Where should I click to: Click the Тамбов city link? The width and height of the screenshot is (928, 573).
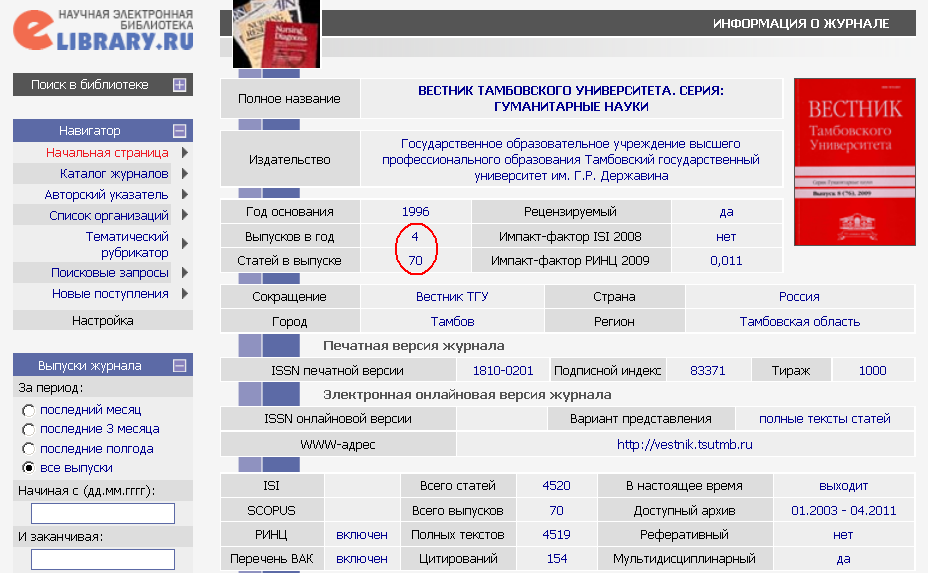(x=452, y=321)
